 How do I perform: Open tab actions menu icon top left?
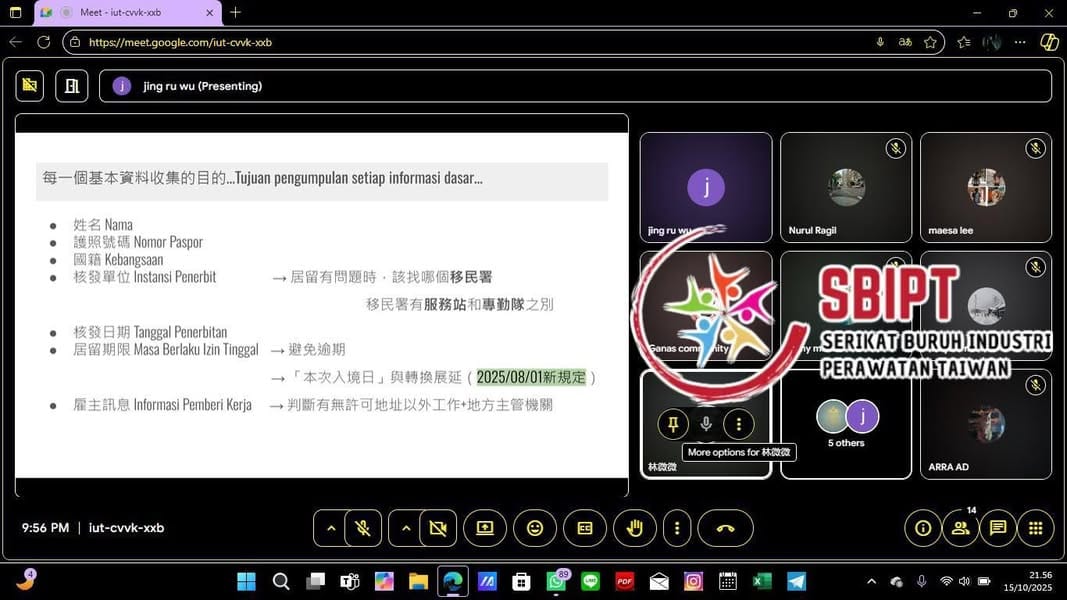coord(16,12)
